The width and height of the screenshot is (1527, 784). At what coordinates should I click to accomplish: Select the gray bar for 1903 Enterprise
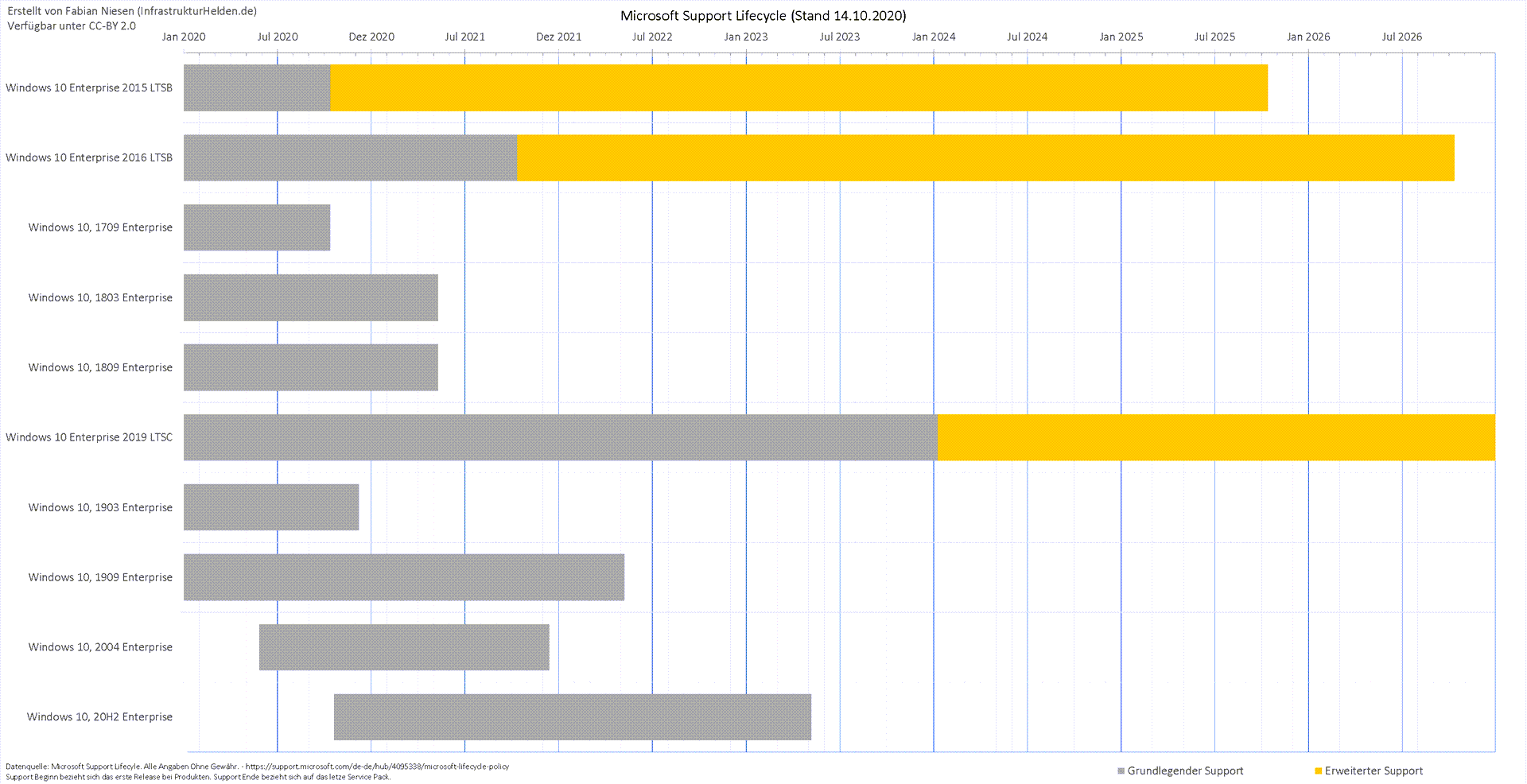[x=271, y=507]
